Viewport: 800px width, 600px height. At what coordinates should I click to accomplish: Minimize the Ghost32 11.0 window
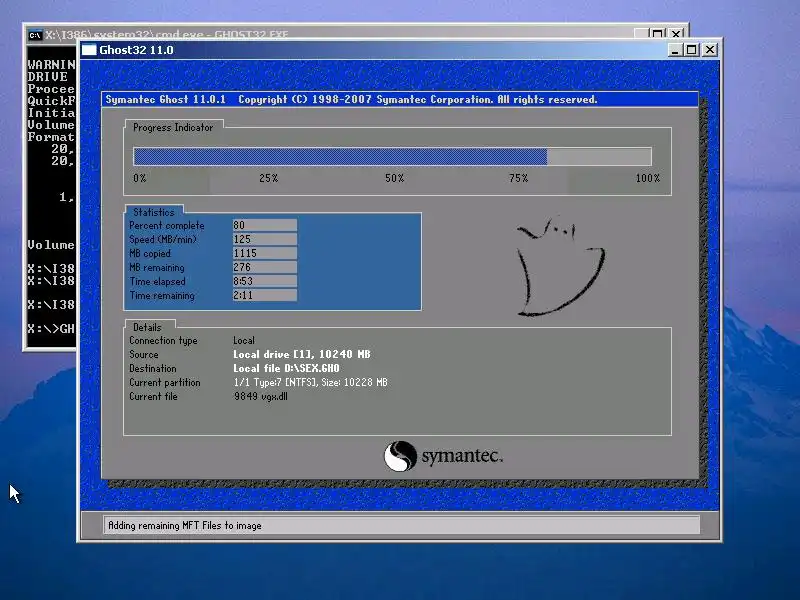(674, 50)
